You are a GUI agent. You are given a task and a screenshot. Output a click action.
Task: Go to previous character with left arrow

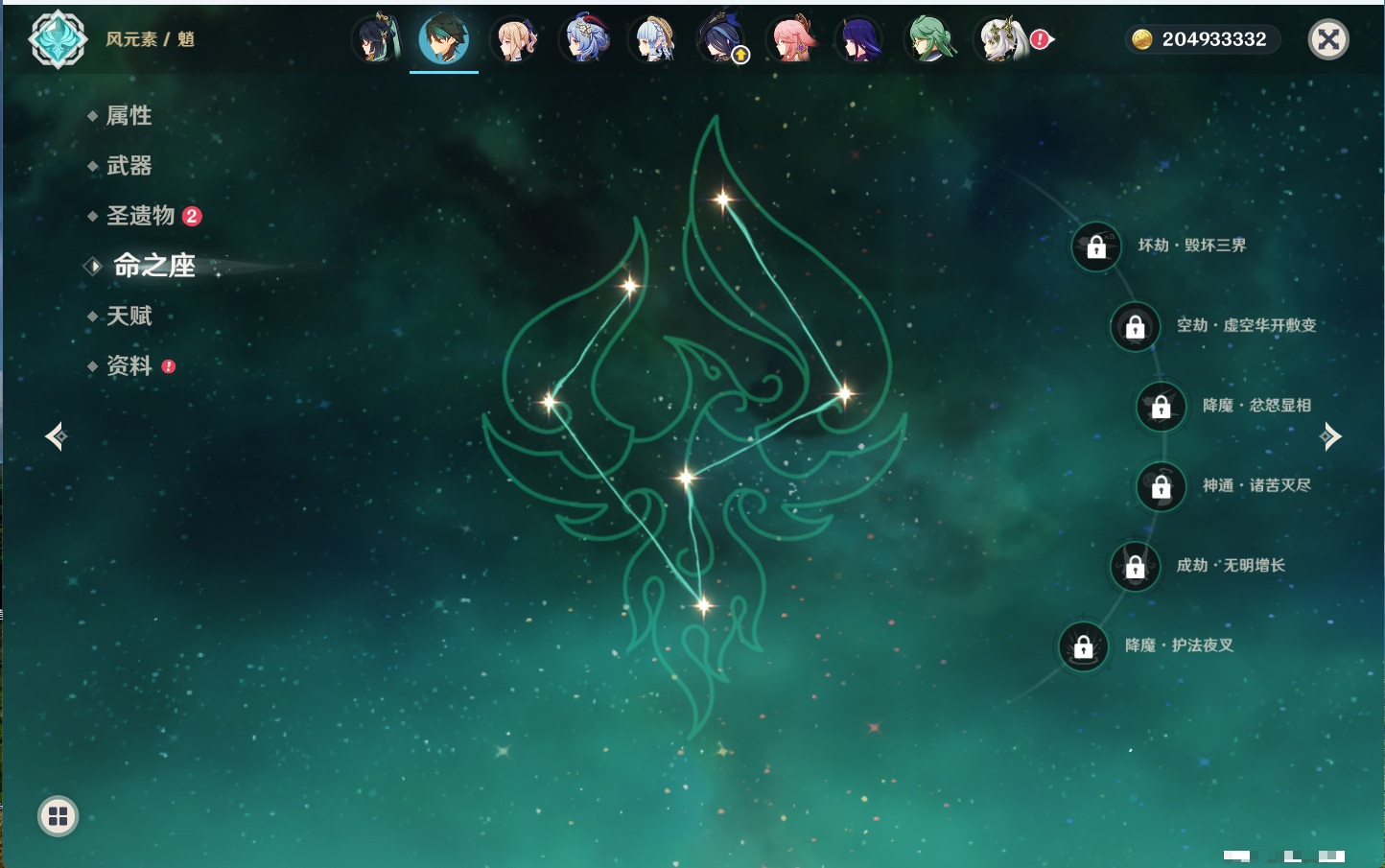point(56,436)
